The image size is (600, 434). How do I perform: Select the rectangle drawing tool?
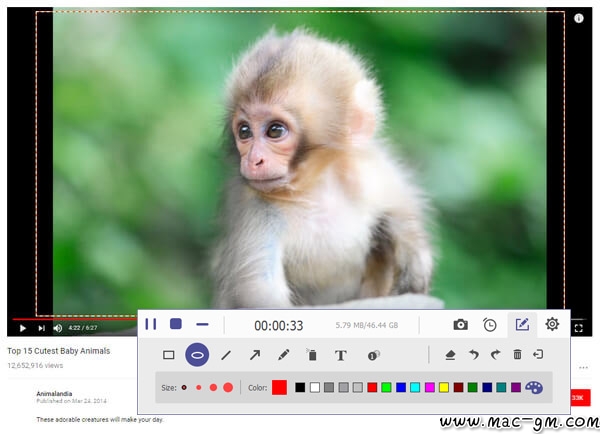tap(169, 355)
